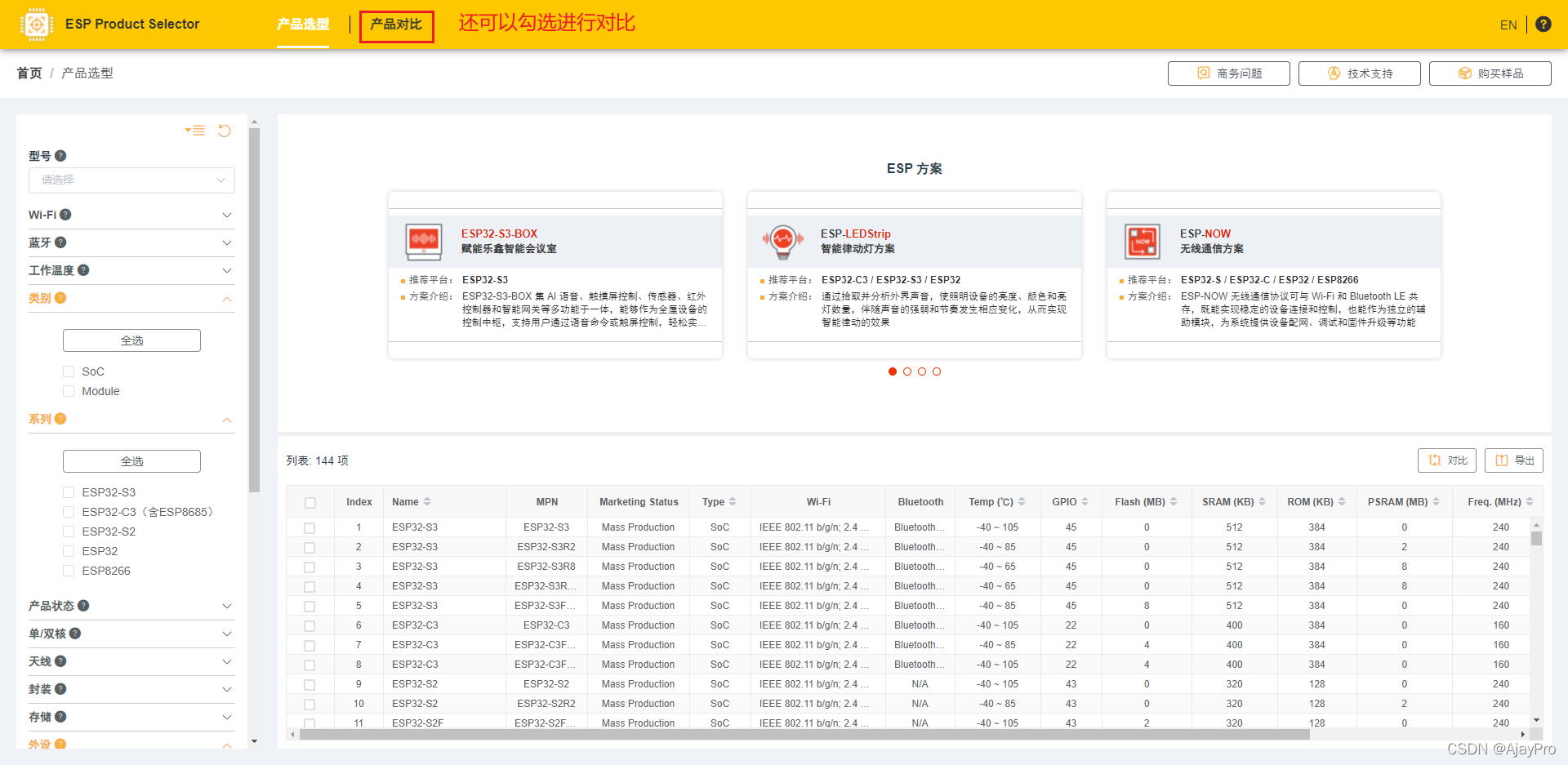Sort table by Type column arrows
Image resolution: width=1568 pixels, height=765 pixels.
pyautogui.click(x=733, y=502)
